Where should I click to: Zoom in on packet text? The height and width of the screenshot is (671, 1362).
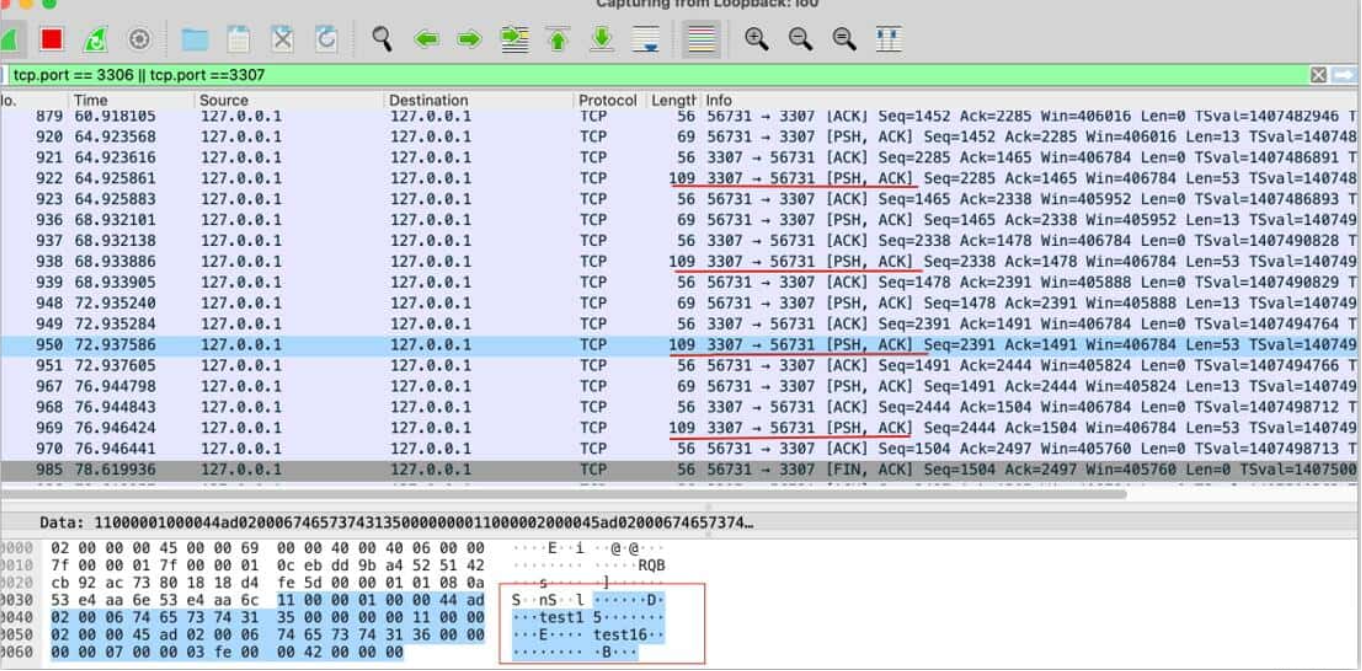[757, 39]
